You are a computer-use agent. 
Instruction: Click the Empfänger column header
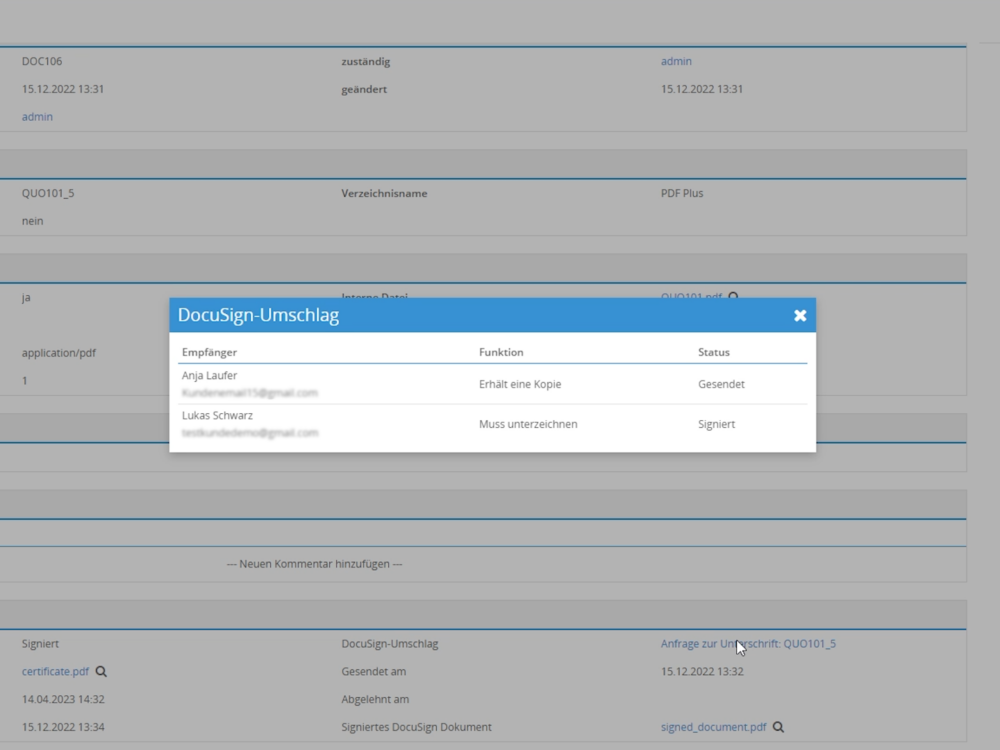click(x=209, y=352)
